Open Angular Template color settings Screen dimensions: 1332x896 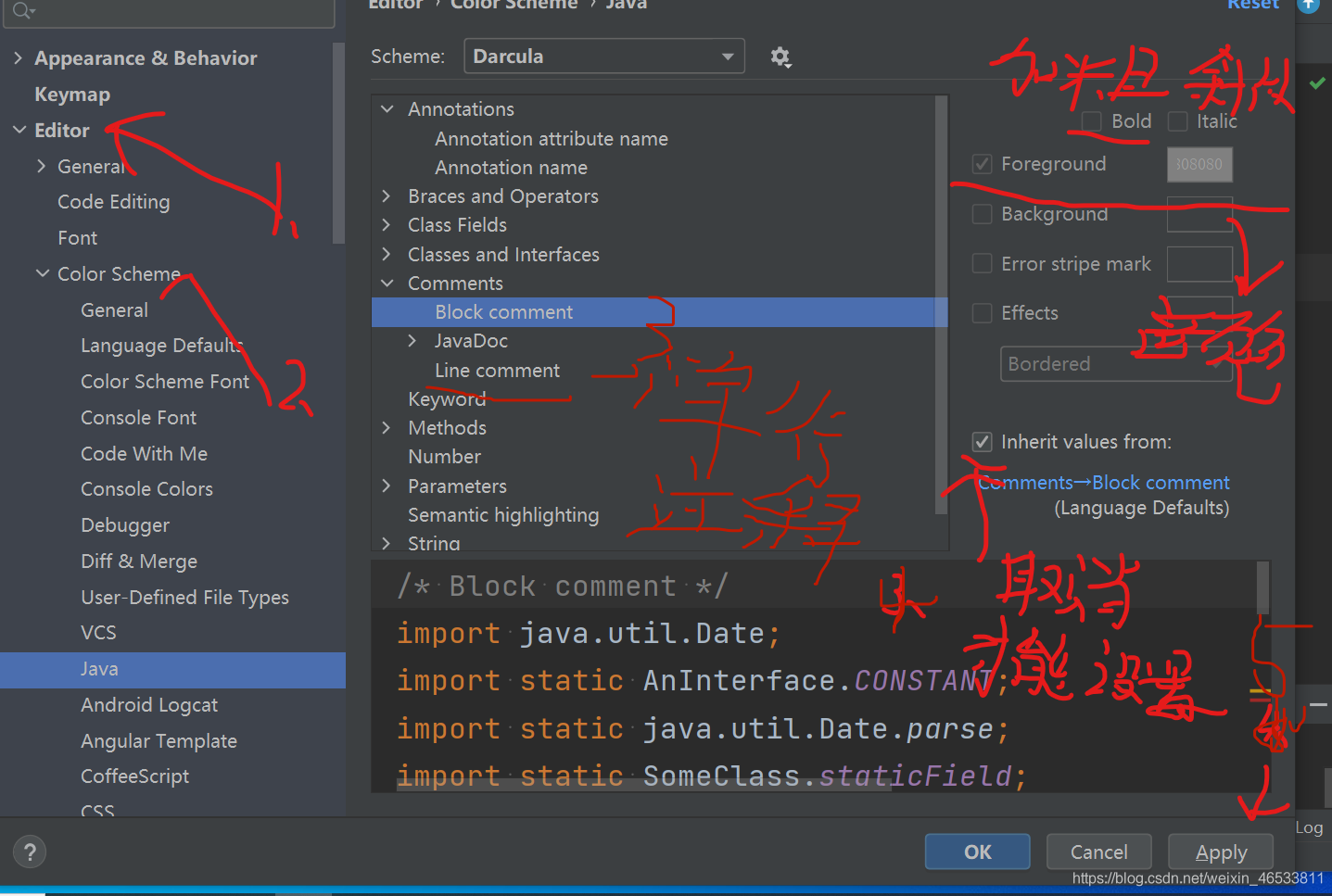coord(159,741)
